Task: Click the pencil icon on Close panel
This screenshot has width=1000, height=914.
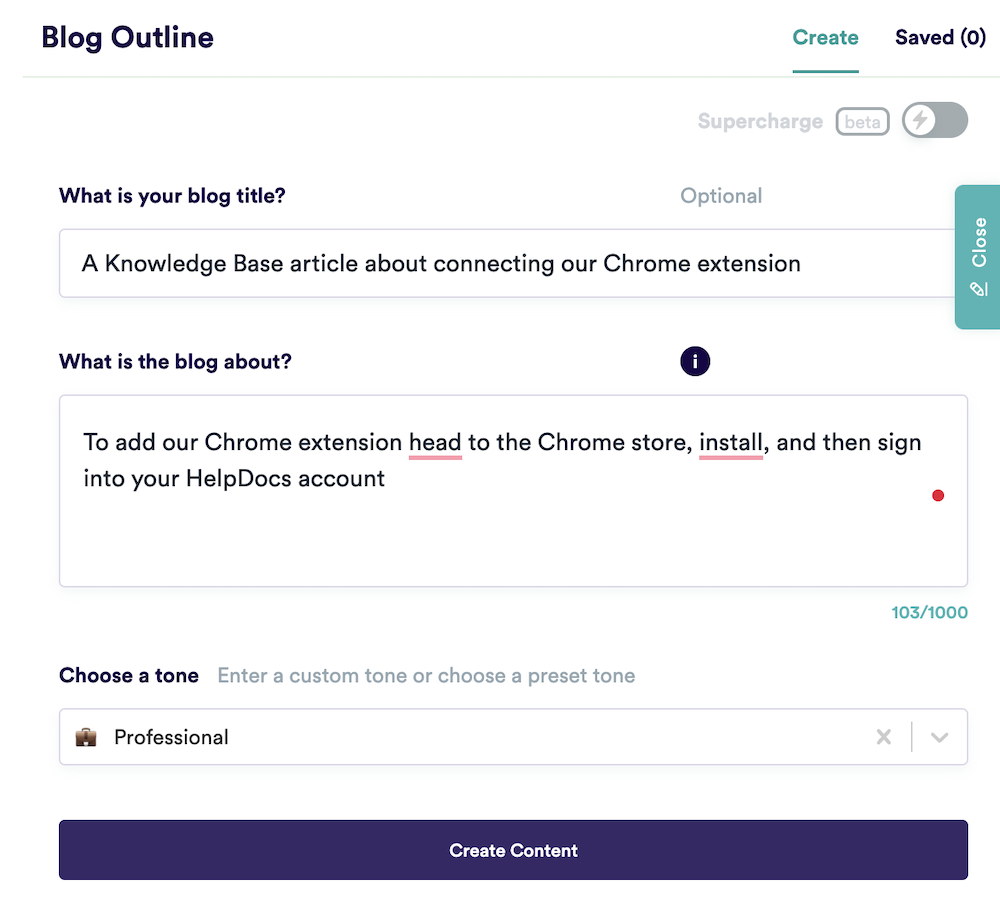Action: 979,289
